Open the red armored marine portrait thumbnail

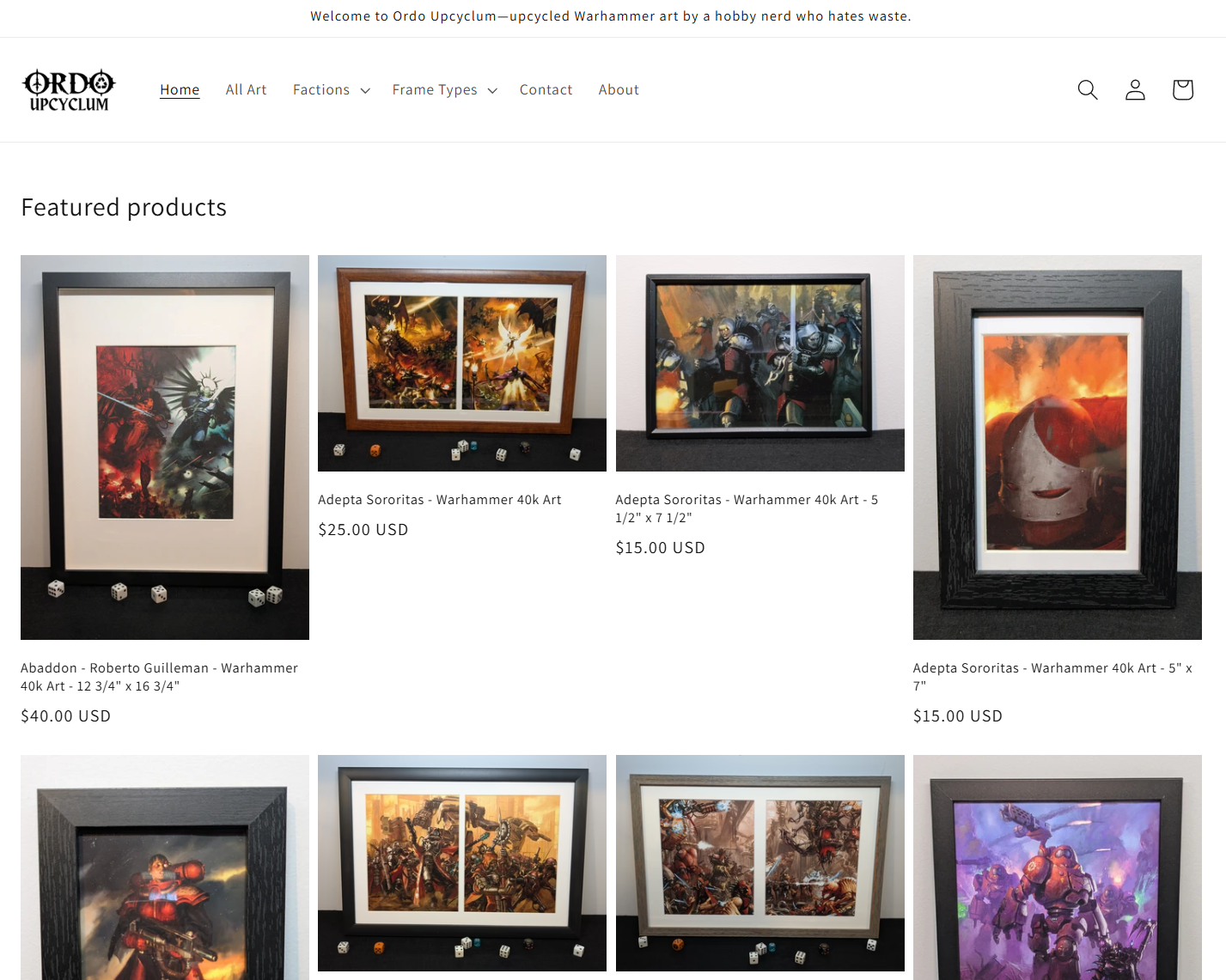pyautogui.click(x=165, y=867)
